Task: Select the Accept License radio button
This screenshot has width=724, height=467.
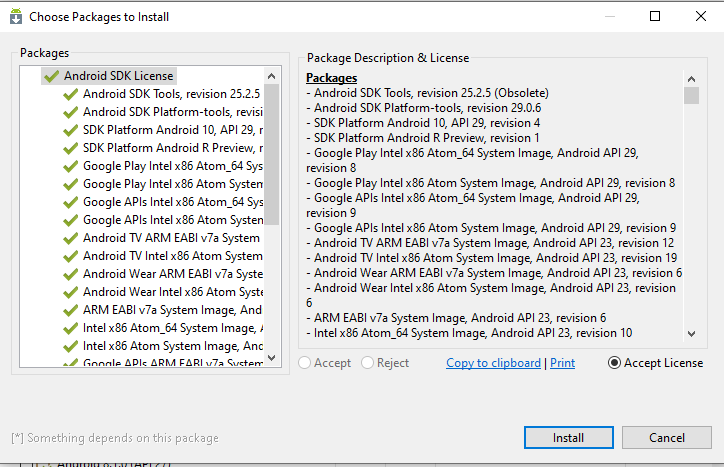Action: (614, 363)
